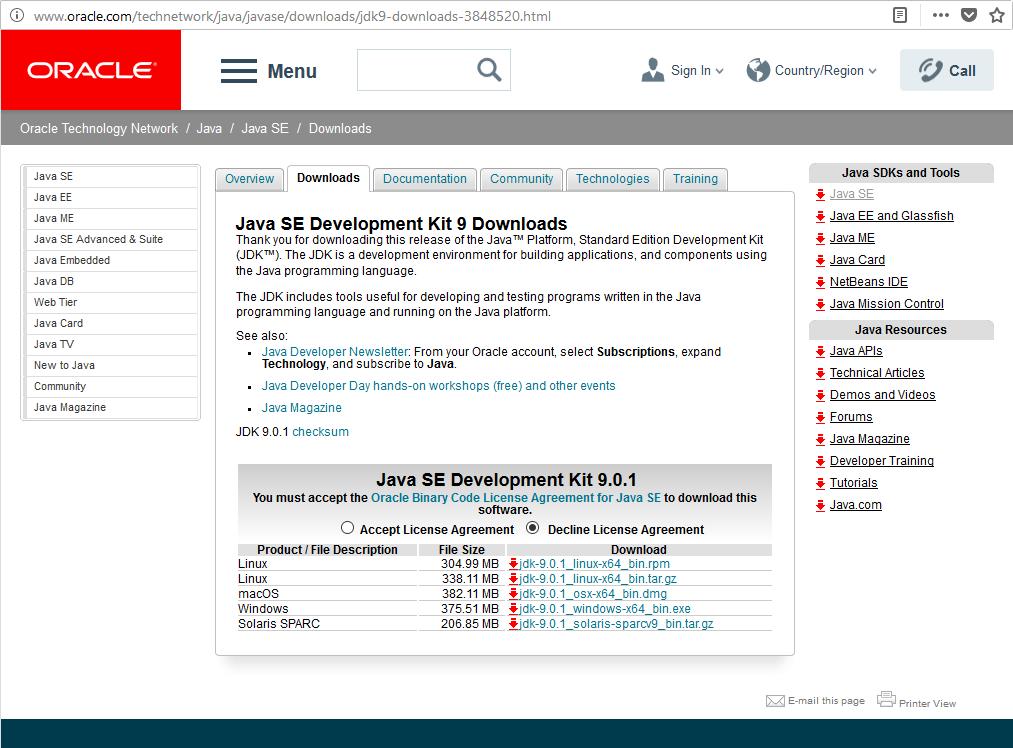Open Demos and Videos link
This screenshot has width=1013, height=748.
pyautogui.click(x=882, y=395)
